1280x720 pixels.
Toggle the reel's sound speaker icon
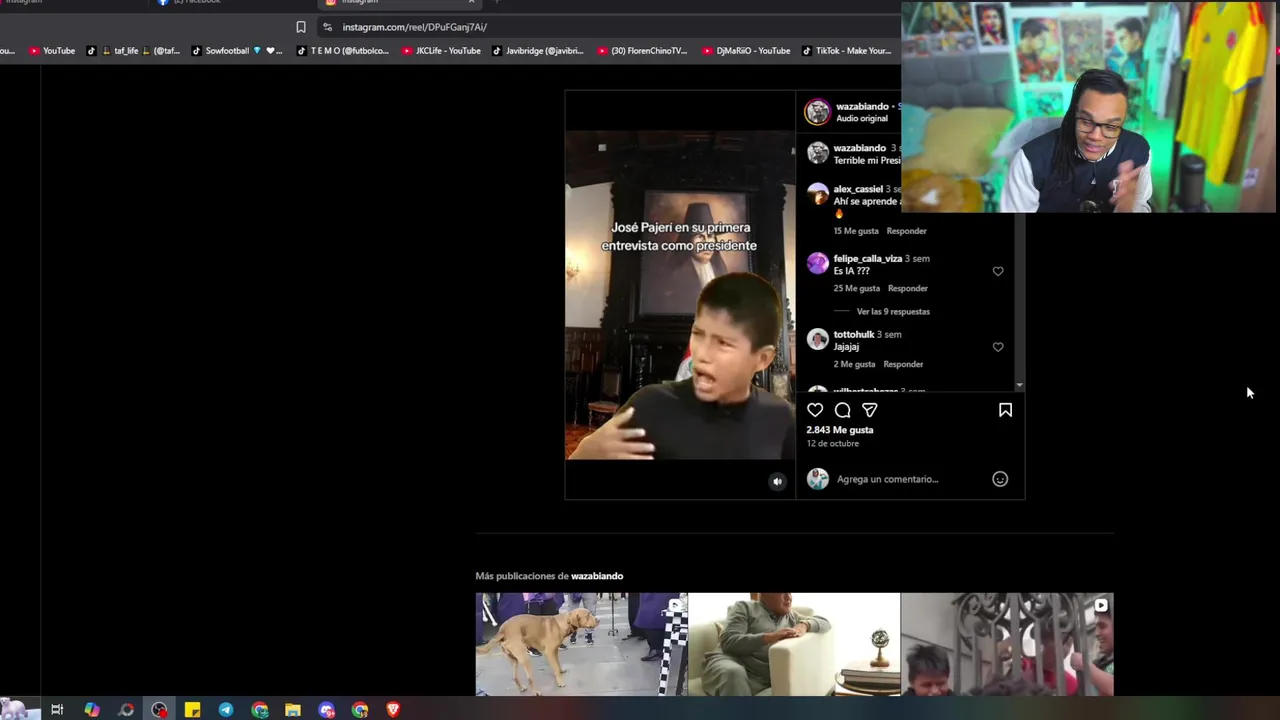pos(777,481)
